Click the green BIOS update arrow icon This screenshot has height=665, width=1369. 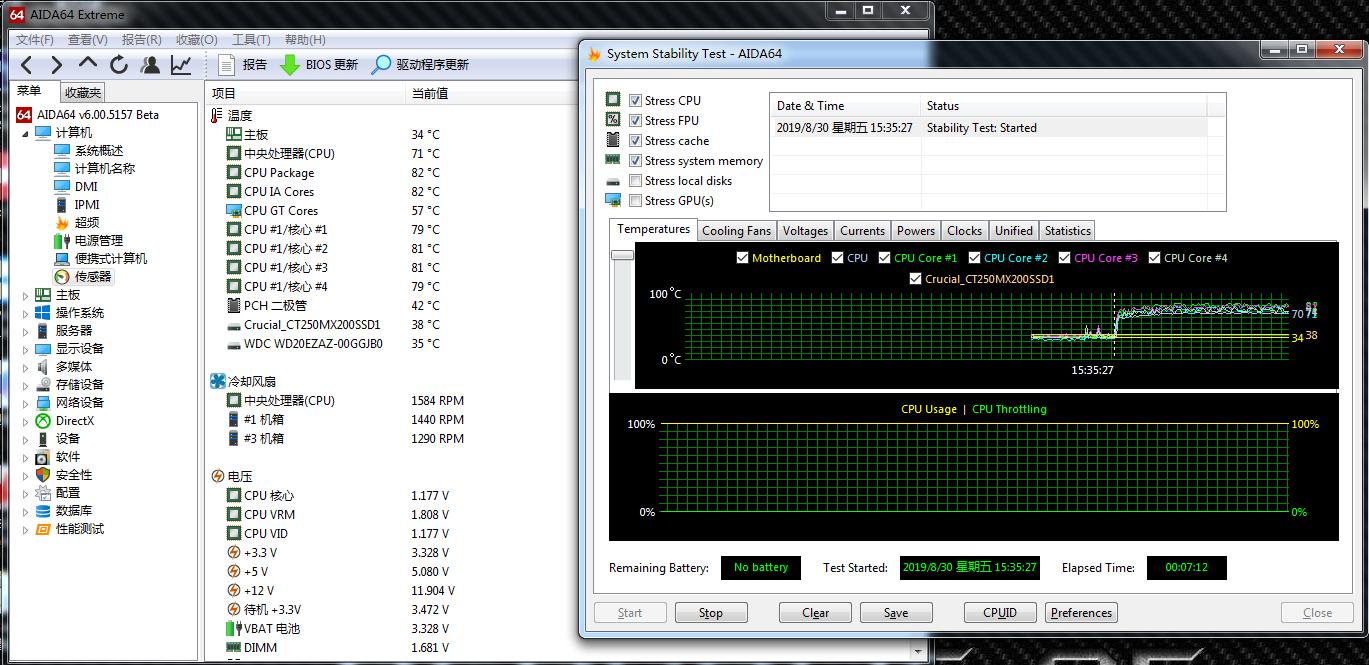(290, 65)
